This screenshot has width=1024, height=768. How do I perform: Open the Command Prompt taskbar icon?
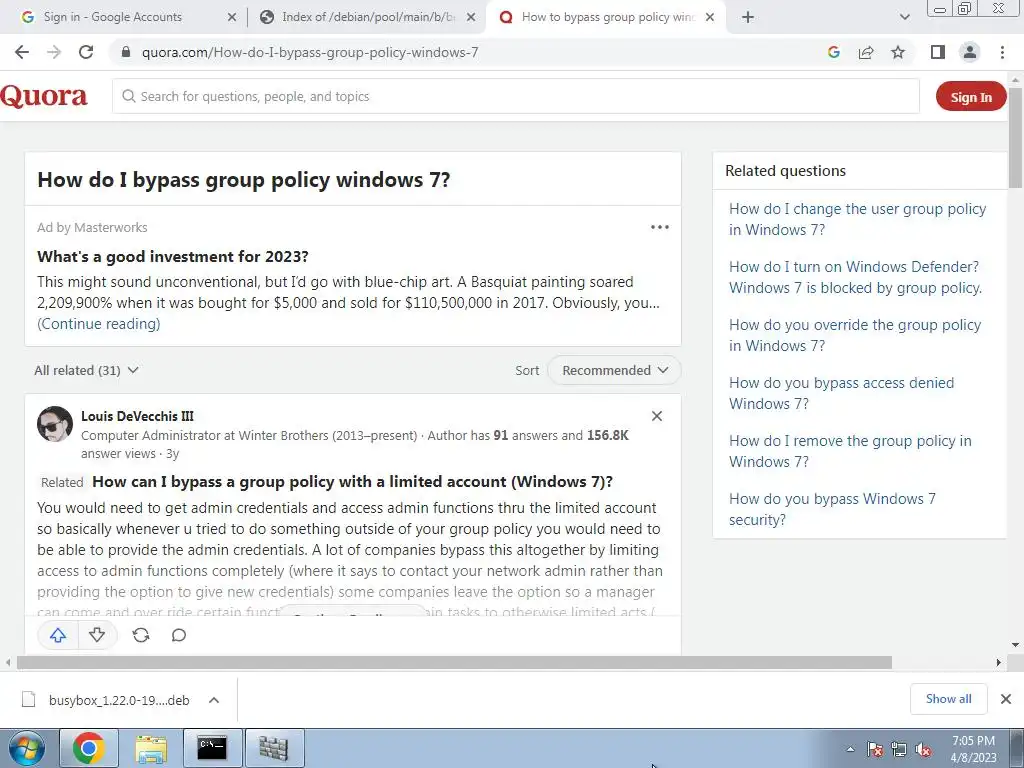(x=212, y=748)
